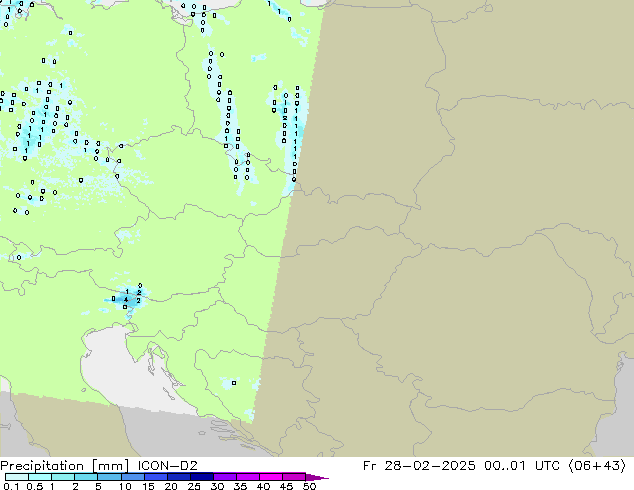This screenshot has height=490, width=634.
Task: Select the 2–5 mm legend color box
Action: click(x=86, y=477)
